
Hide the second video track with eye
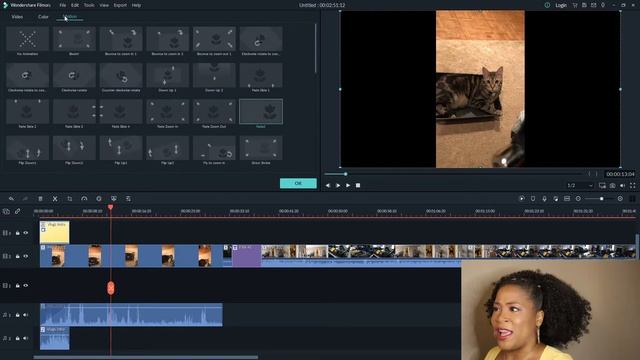point(26,256)
